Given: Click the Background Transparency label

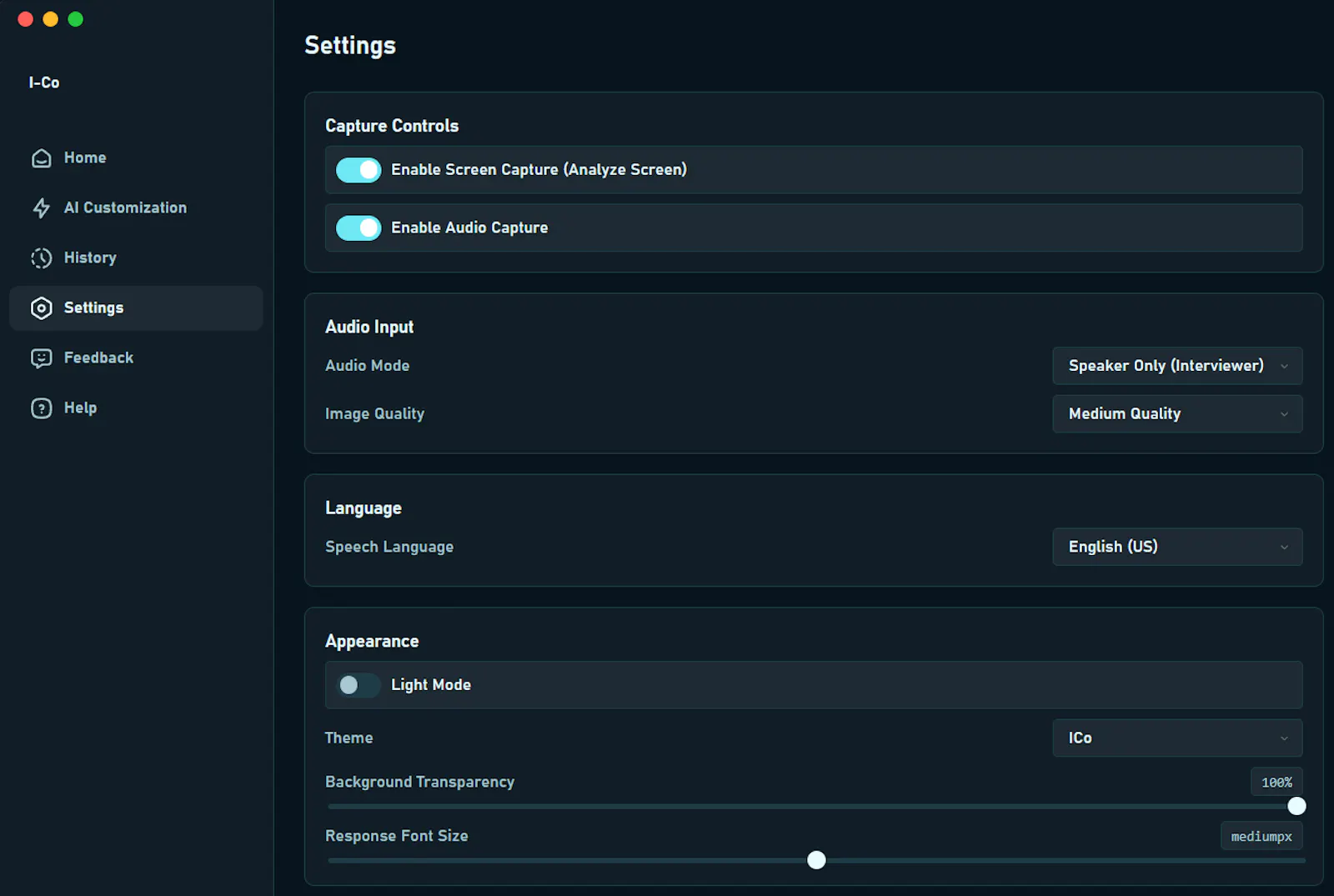Looking at the screenshot, I should [419, 782].
